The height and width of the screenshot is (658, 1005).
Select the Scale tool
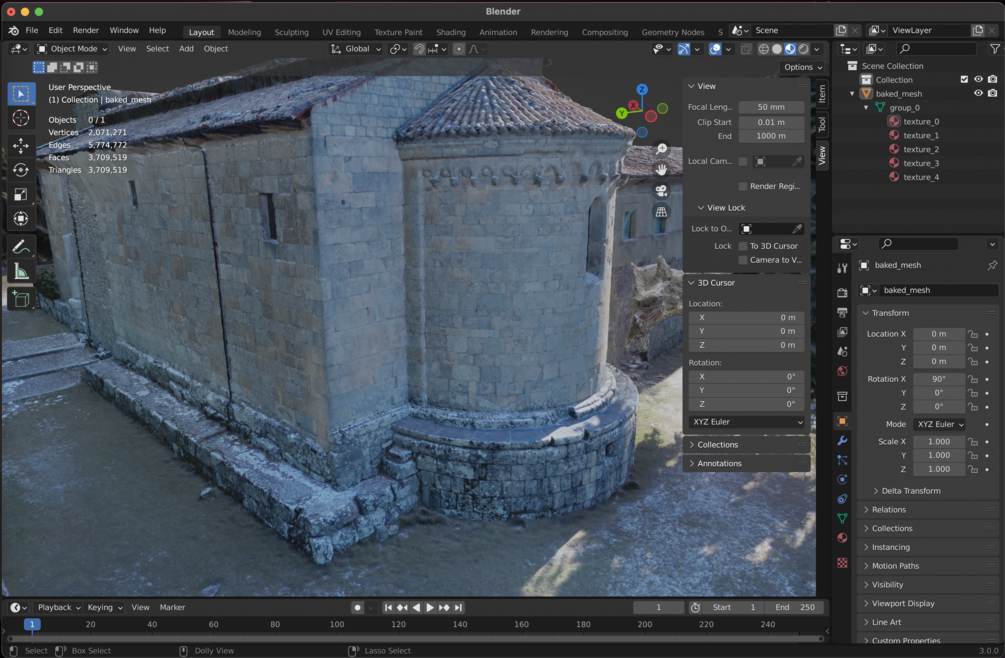[x=21, y=195]
